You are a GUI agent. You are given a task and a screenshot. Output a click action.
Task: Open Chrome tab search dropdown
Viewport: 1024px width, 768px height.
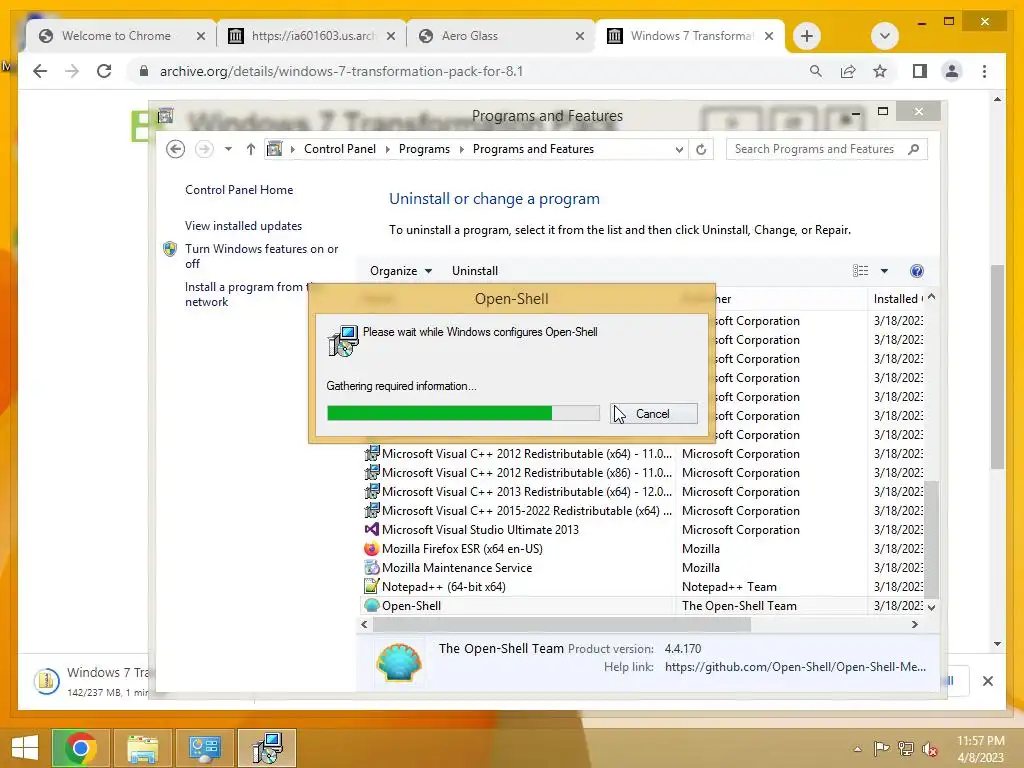(x=885, y=36)
